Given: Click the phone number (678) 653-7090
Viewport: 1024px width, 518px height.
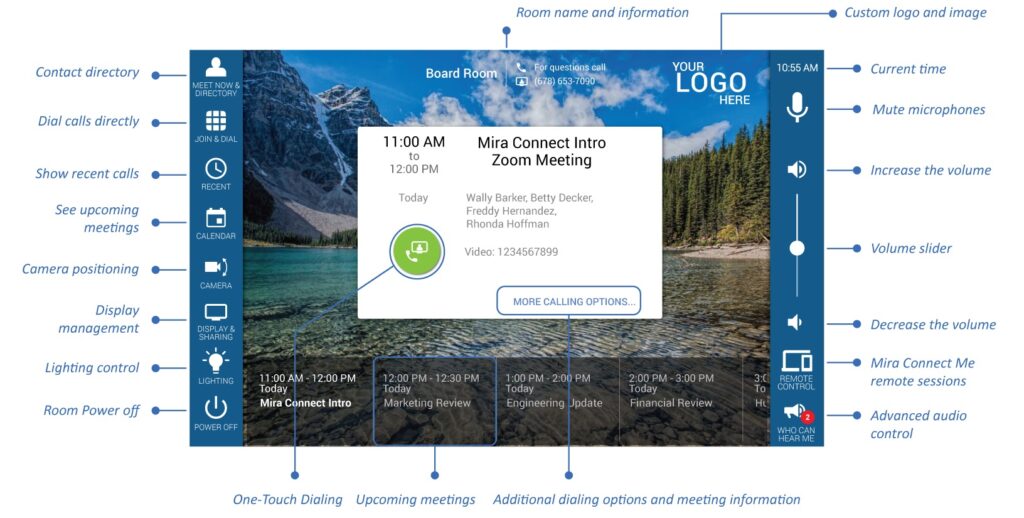Looking at the screenshot, I should click(x=564, y=82).
